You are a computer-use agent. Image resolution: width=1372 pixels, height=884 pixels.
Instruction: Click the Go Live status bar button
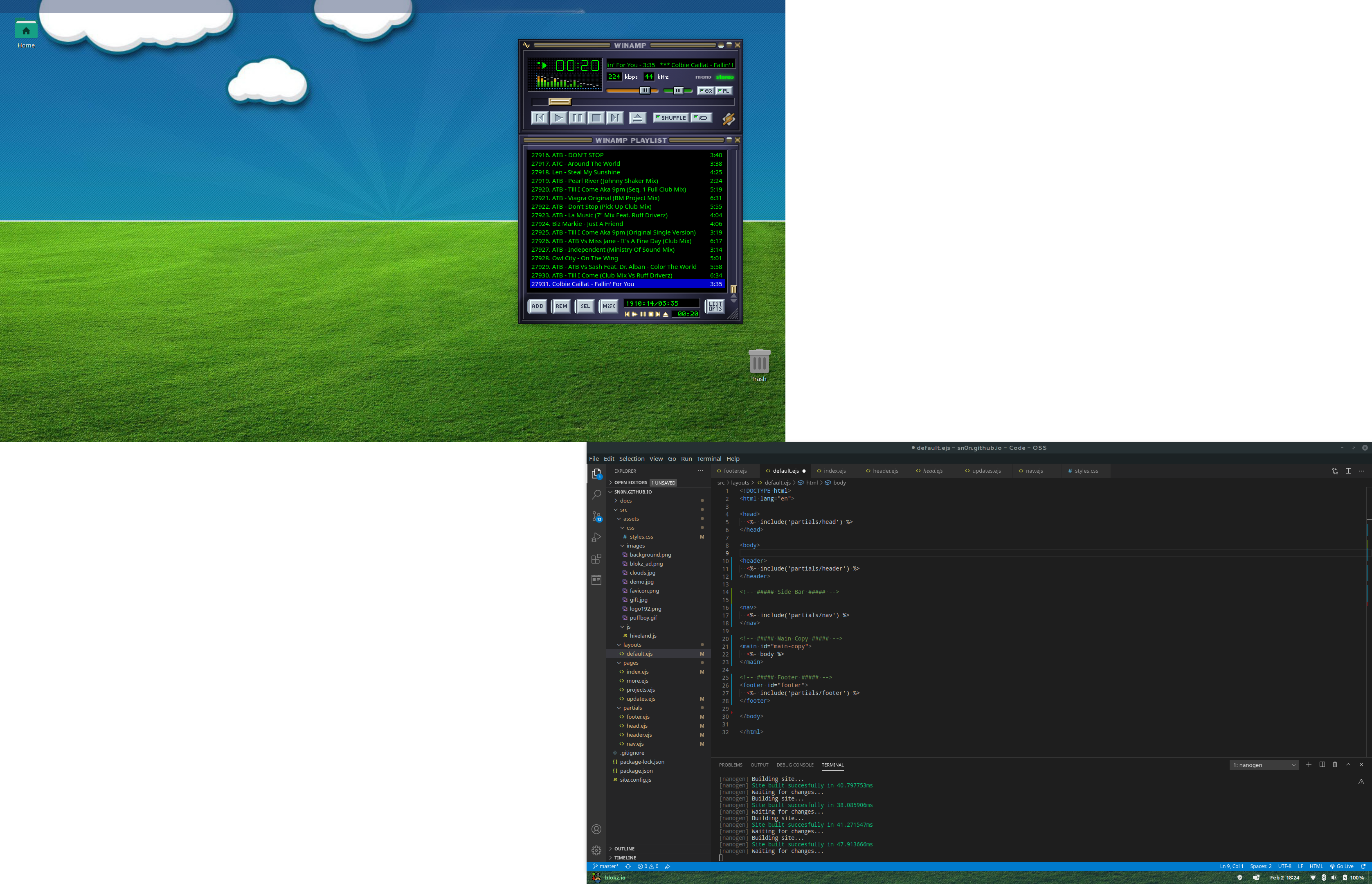point(1342,866)
